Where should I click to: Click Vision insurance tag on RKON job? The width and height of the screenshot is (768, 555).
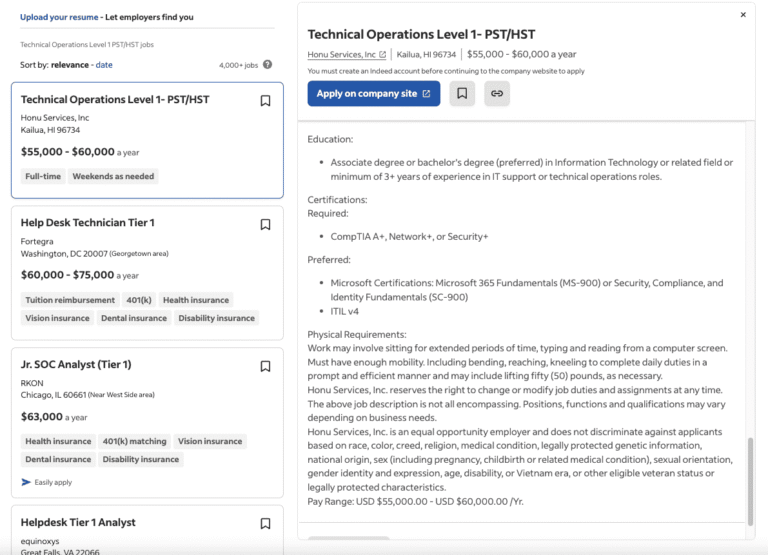click(x=210, y=441)
